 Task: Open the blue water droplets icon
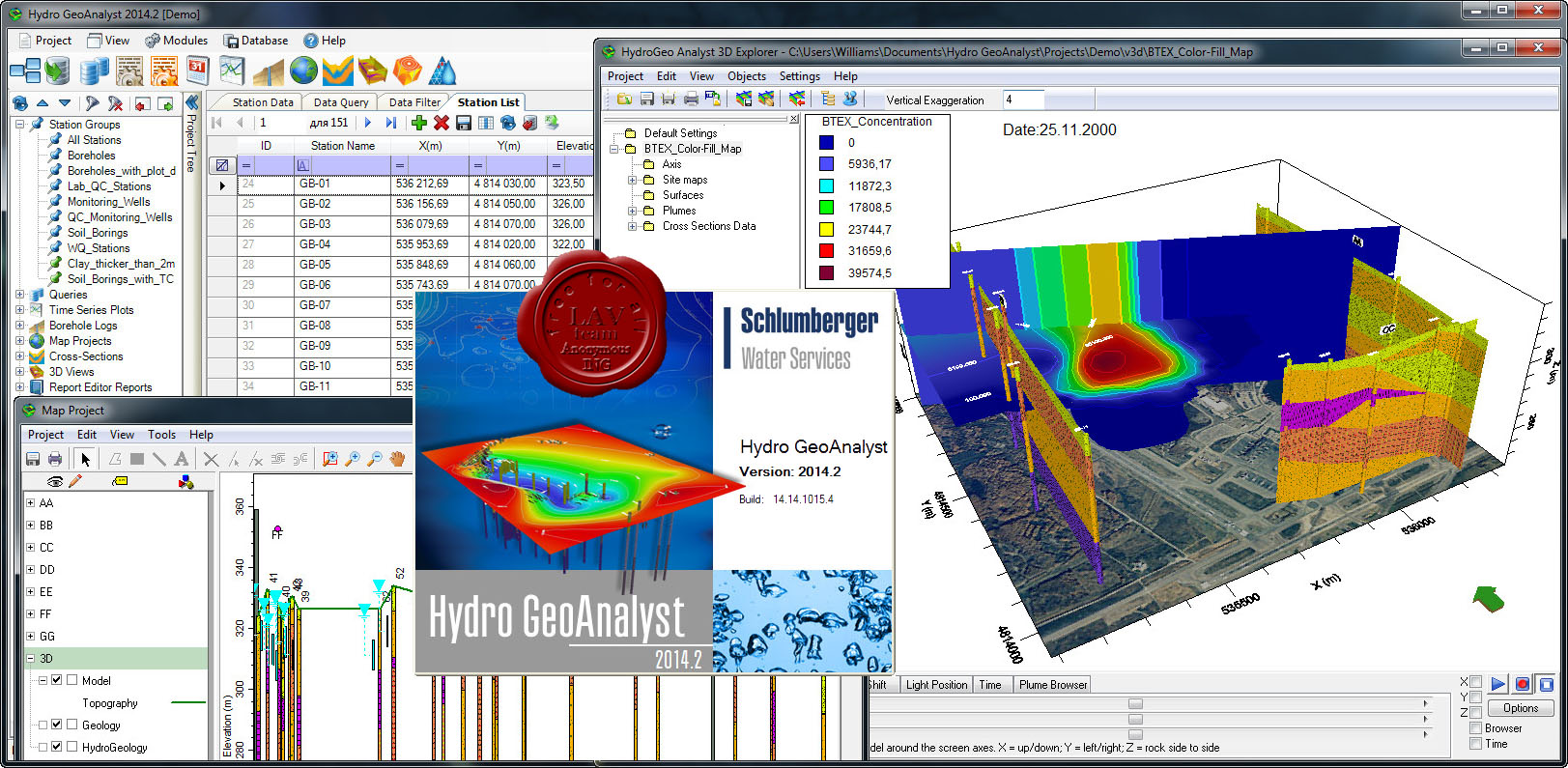click(x=442, y=71)
